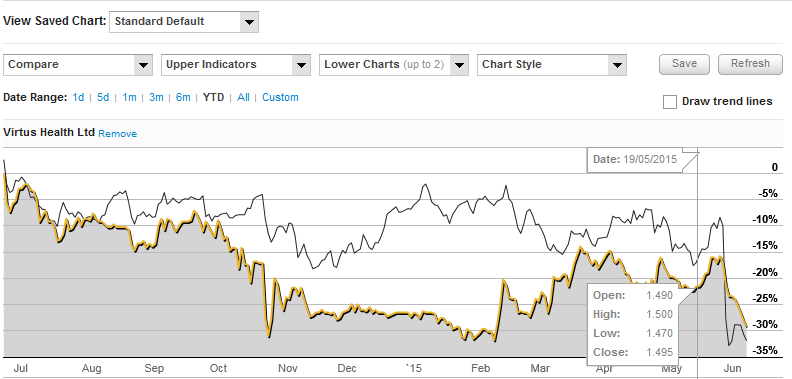Click the Virtus Health Ltd title
The image size is (792, 379).
click(49, 132)
